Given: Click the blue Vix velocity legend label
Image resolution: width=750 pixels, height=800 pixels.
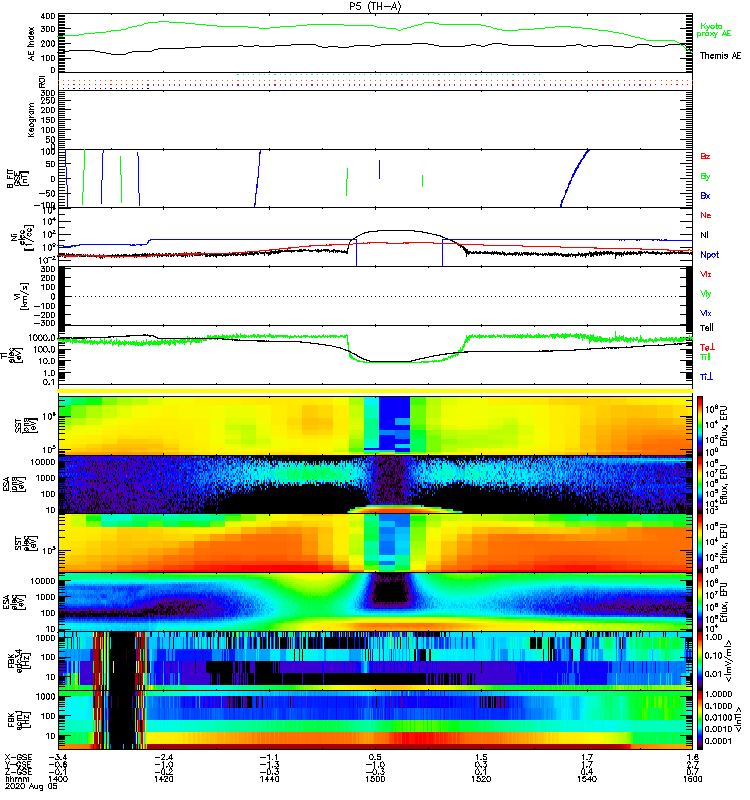Looking at the screenshot, I should [x=706, y=312].
